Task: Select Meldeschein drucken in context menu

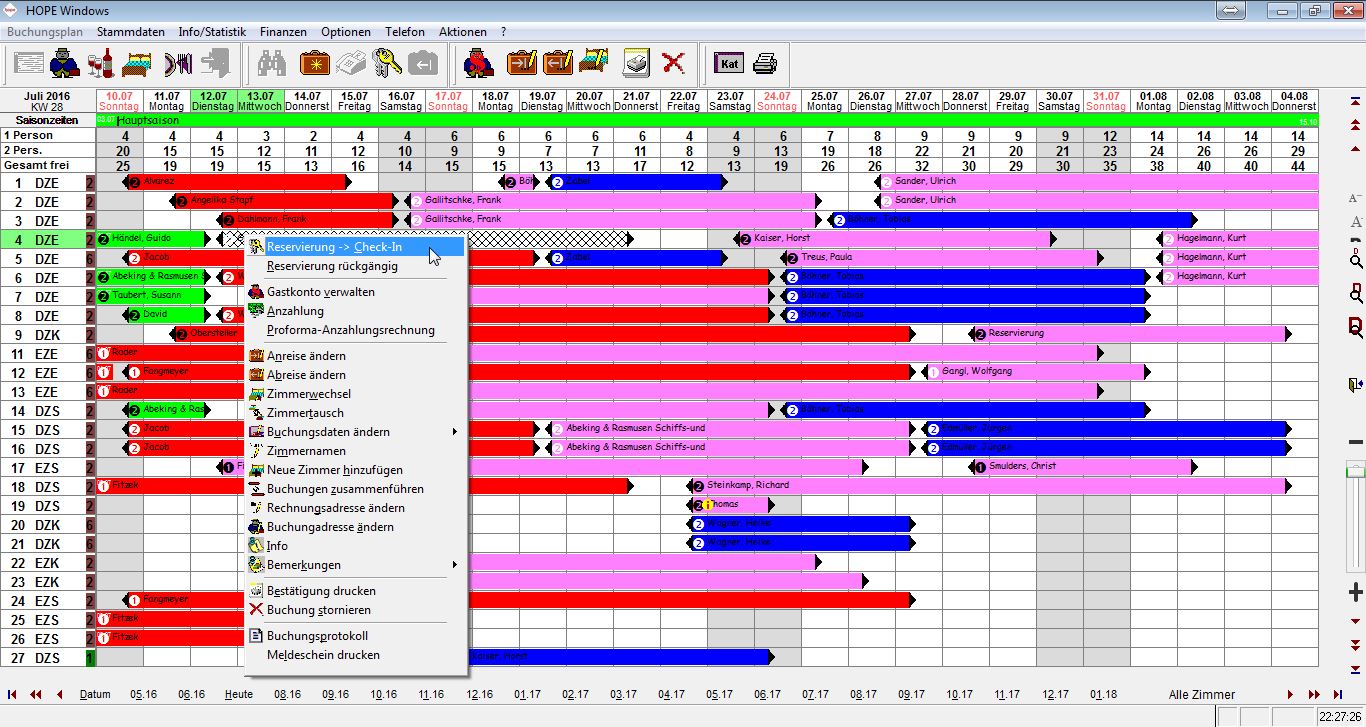Action: 356,655
